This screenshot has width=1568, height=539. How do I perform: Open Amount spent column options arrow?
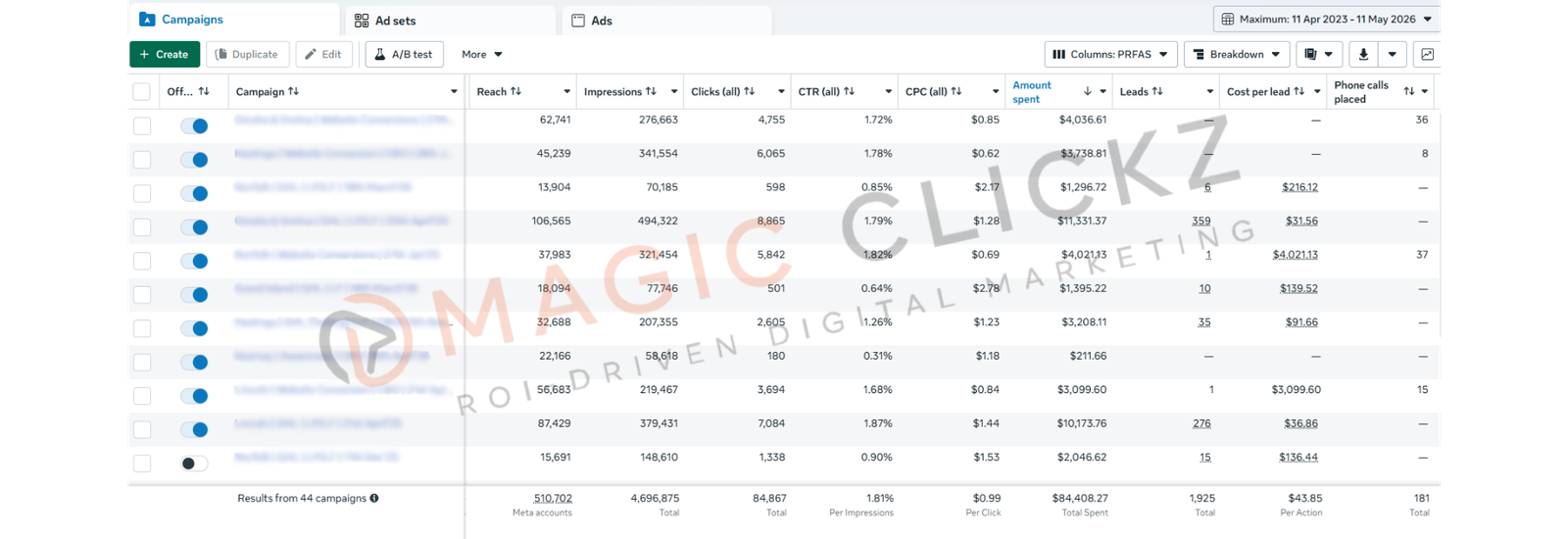click(x=1102, y=92)
